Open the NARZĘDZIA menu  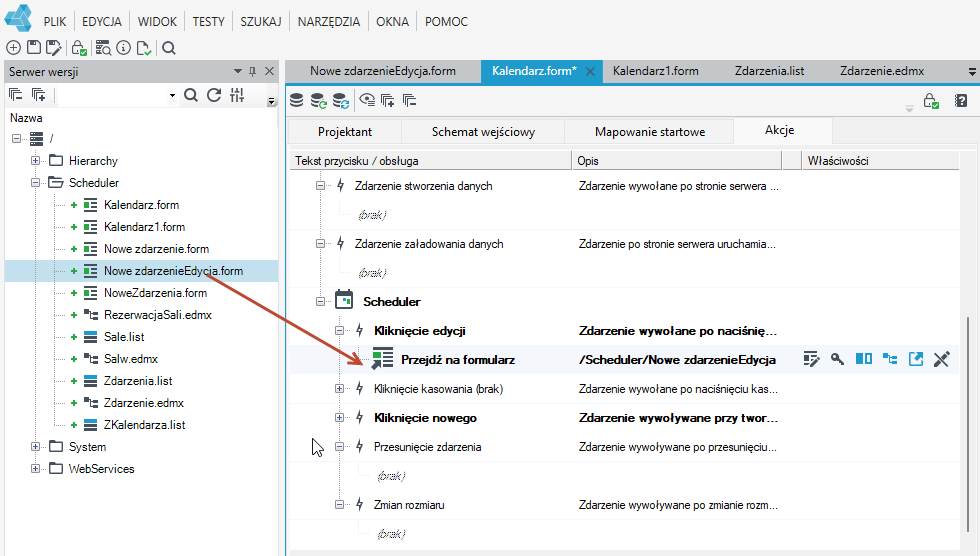pos(329,21)
